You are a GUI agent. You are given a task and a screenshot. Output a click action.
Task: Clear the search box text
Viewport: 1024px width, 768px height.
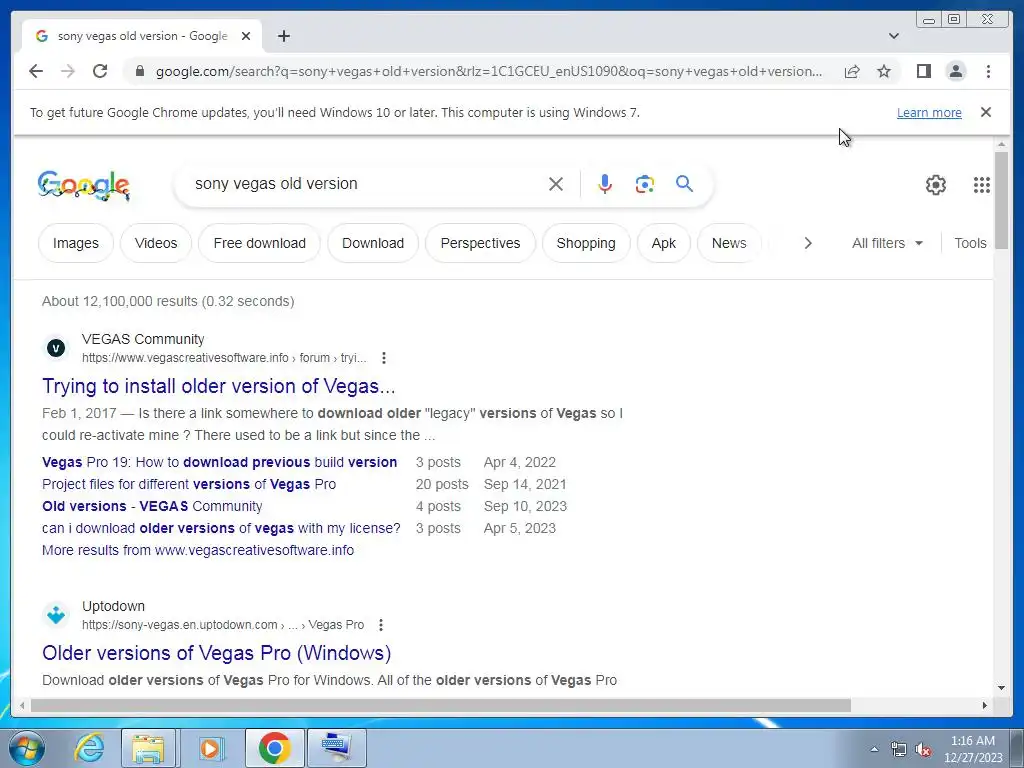(556, 184)
